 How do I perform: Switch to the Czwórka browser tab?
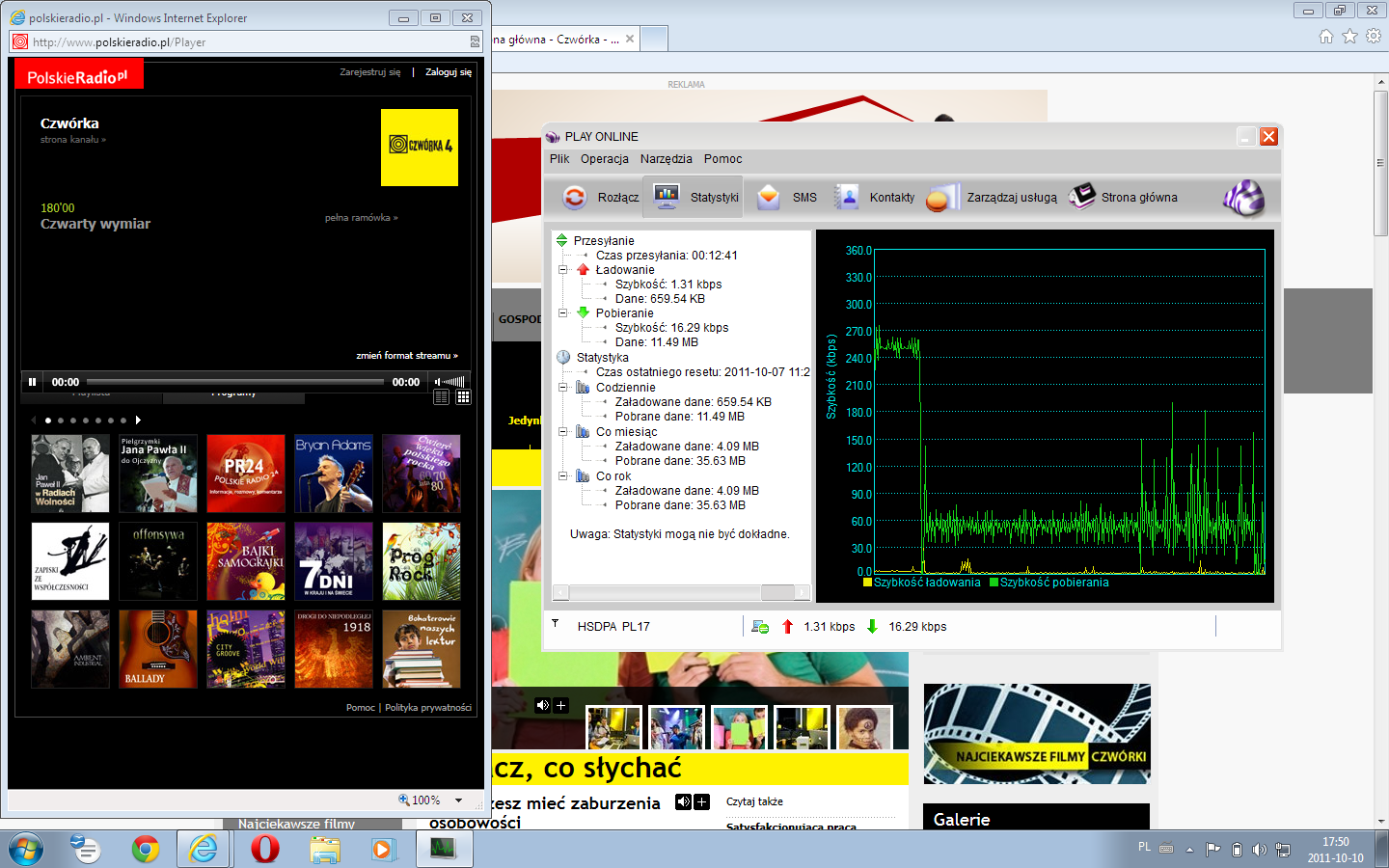[564, 40]
